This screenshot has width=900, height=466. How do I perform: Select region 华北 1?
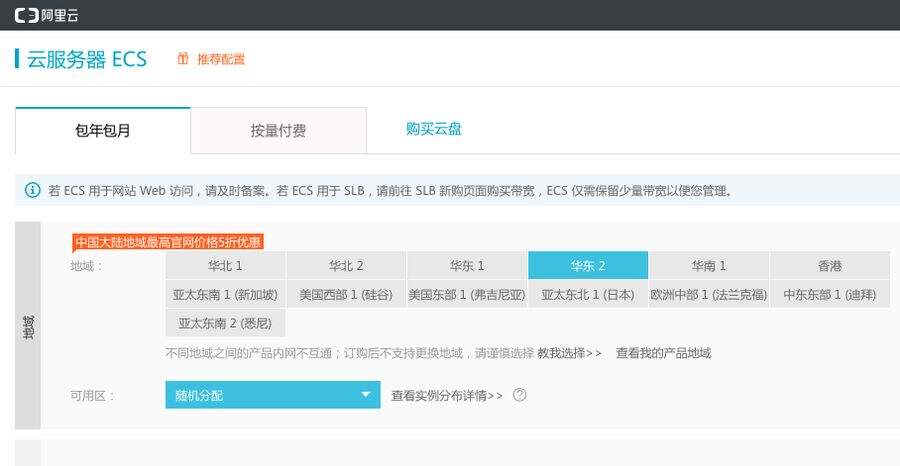[225, 265]
